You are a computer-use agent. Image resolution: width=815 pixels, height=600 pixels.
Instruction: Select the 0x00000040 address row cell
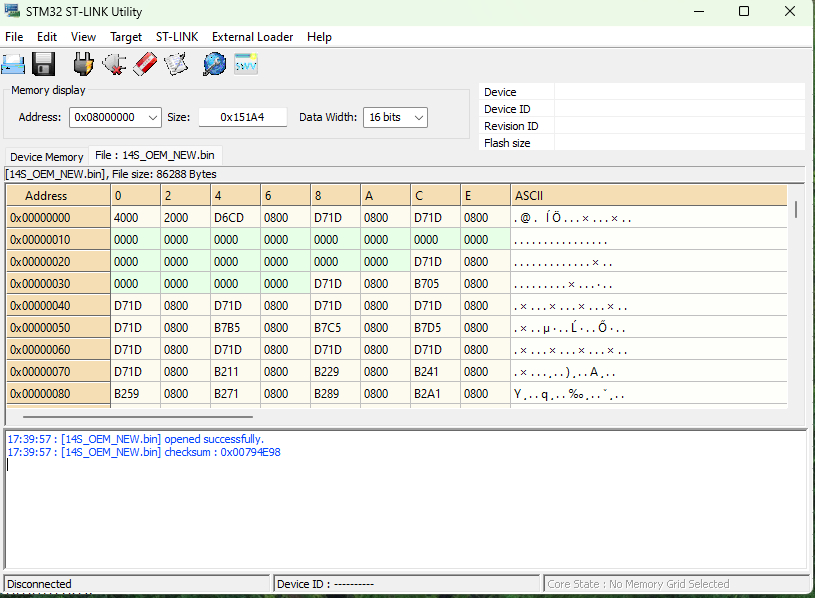(x=57, y=306)
